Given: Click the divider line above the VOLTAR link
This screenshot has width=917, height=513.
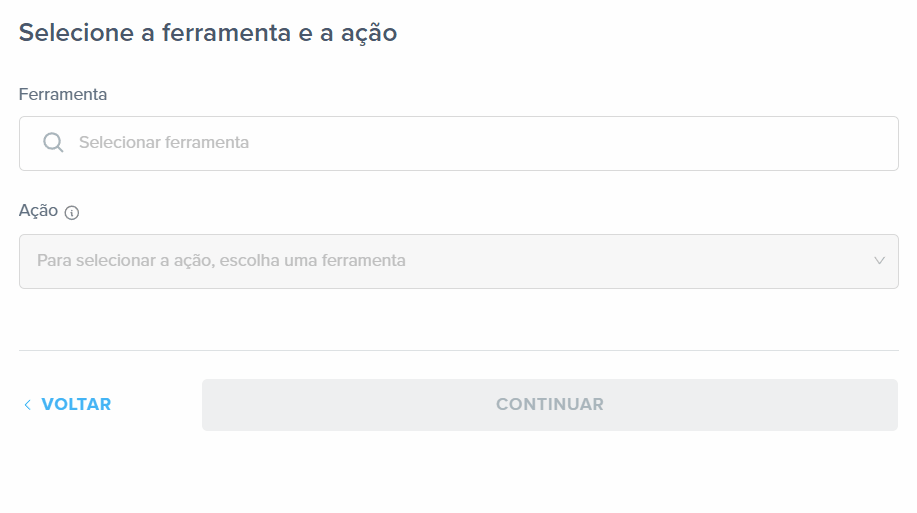Looking at the screenshot, I should coord(458,350).
